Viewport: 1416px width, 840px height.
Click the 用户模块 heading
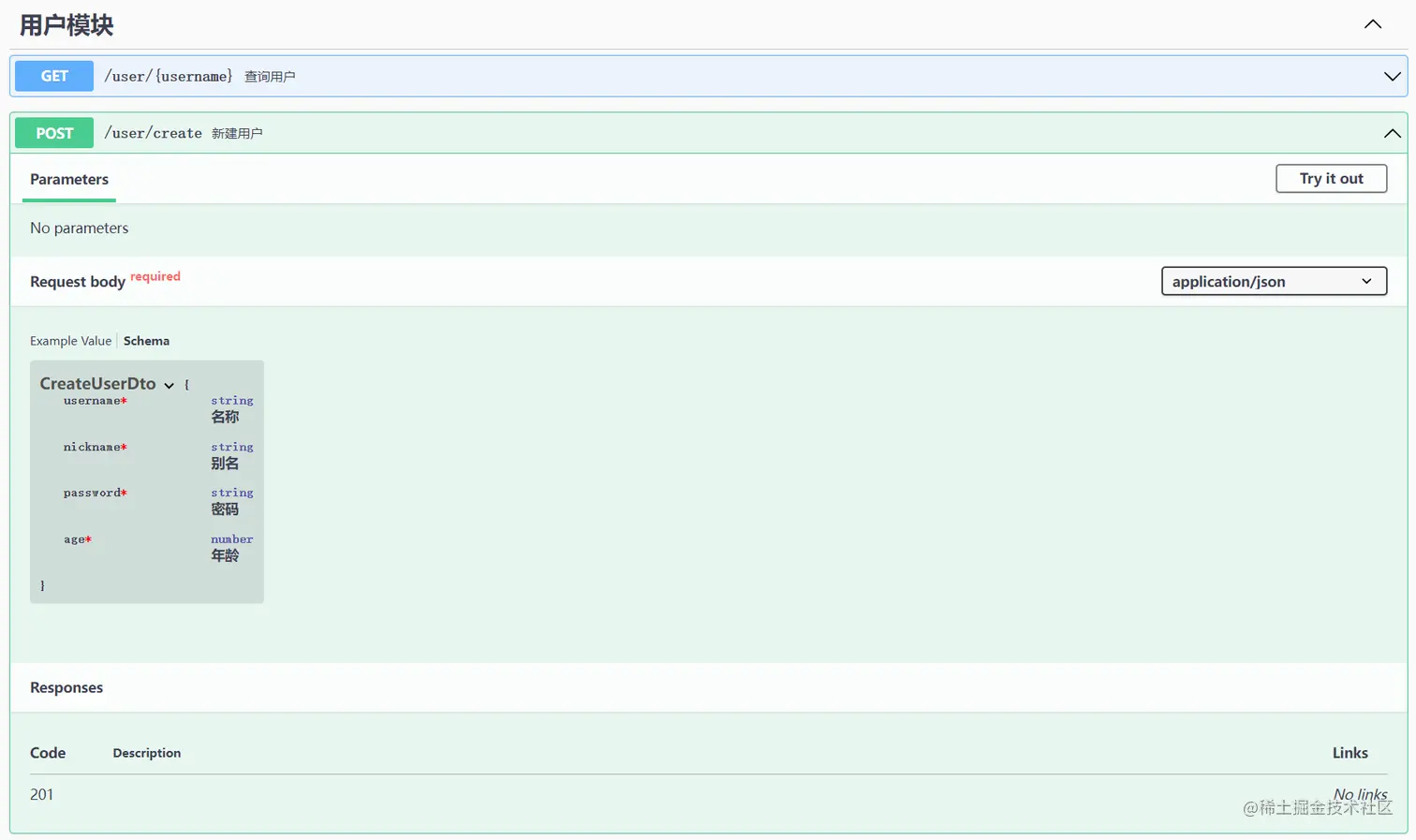[66, 25]
